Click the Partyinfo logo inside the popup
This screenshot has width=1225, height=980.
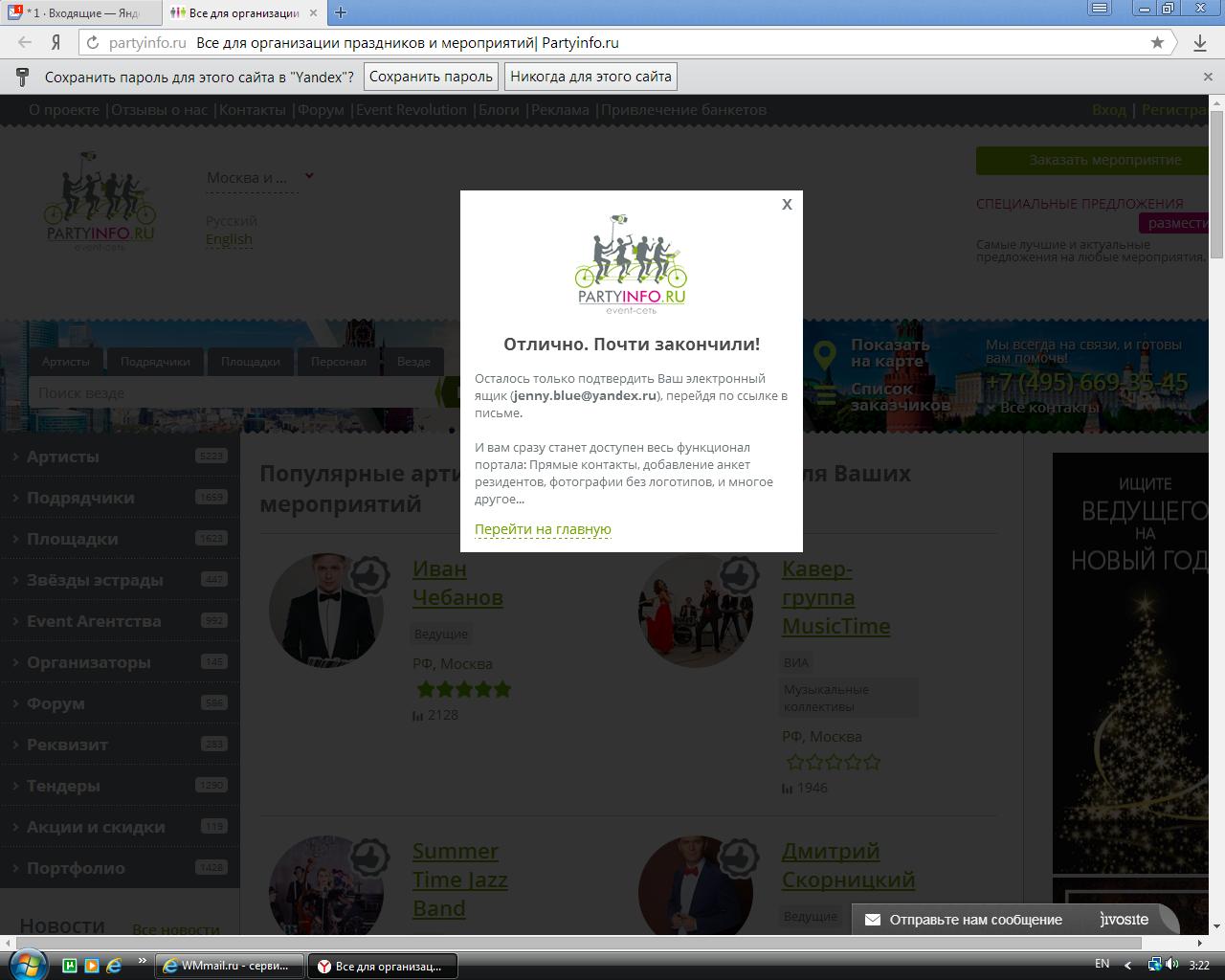click(631, 263)
